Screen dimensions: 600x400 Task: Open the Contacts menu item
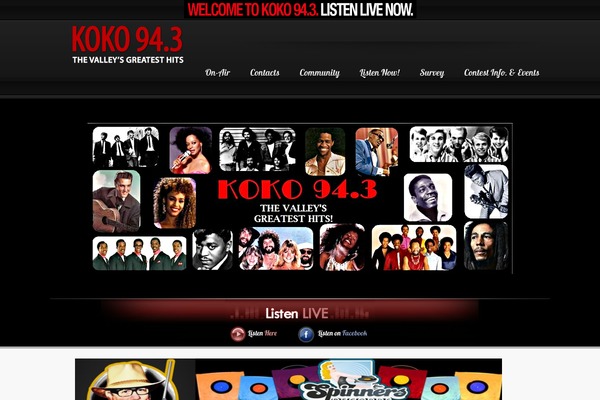coord(265,73)
